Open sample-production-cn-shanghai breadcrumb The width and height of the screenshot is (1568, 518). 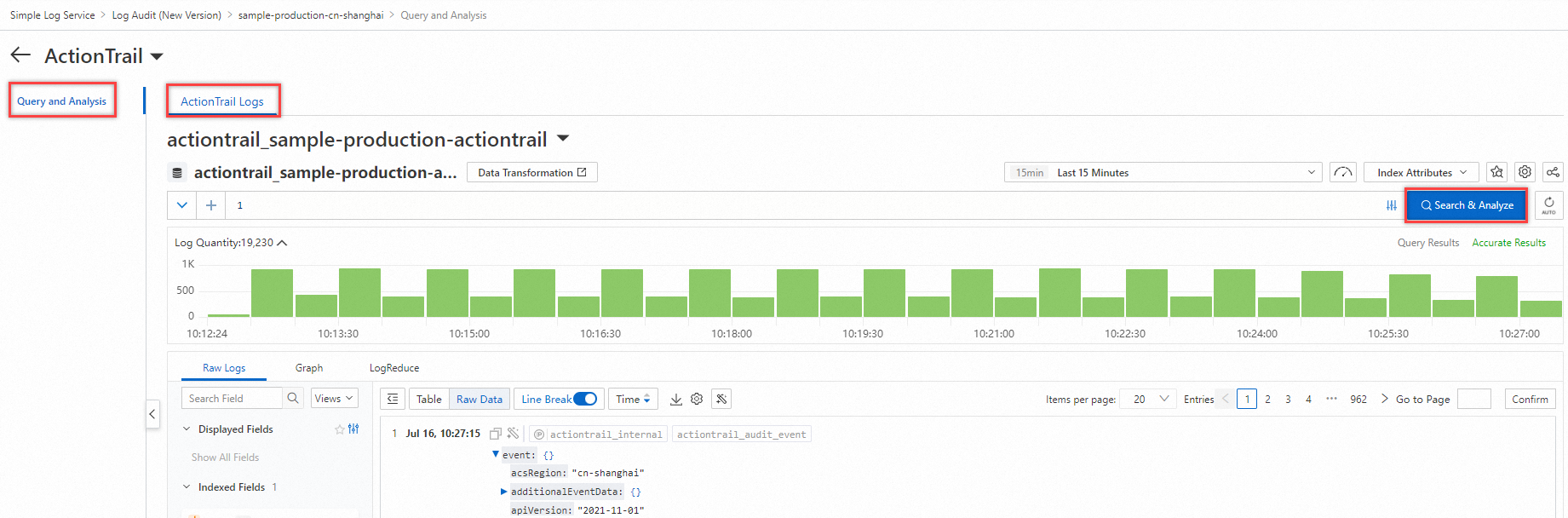311,15
